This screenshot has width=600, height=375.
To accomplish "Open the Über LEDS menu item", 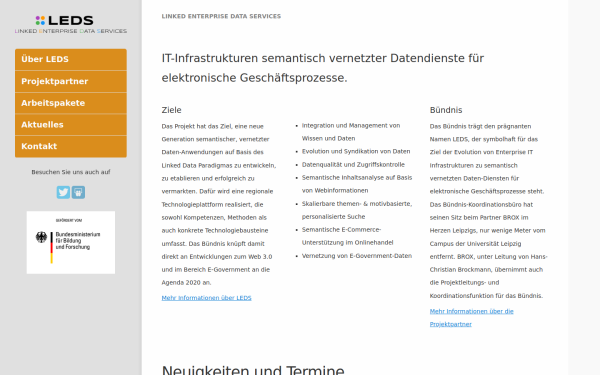I will pos(71,59).
